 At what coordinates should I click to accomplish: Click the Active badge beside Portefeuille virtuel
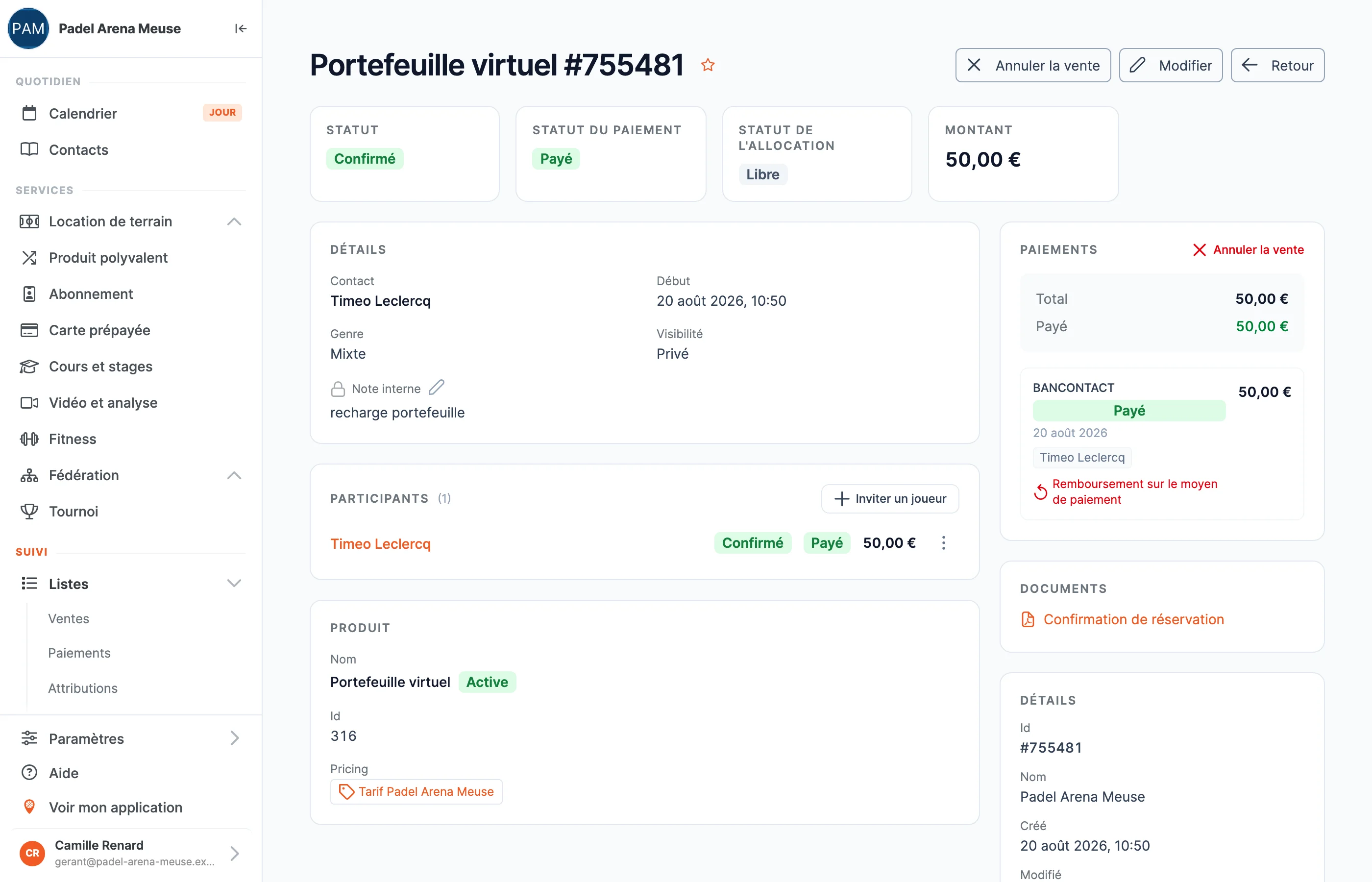[487, 682]
